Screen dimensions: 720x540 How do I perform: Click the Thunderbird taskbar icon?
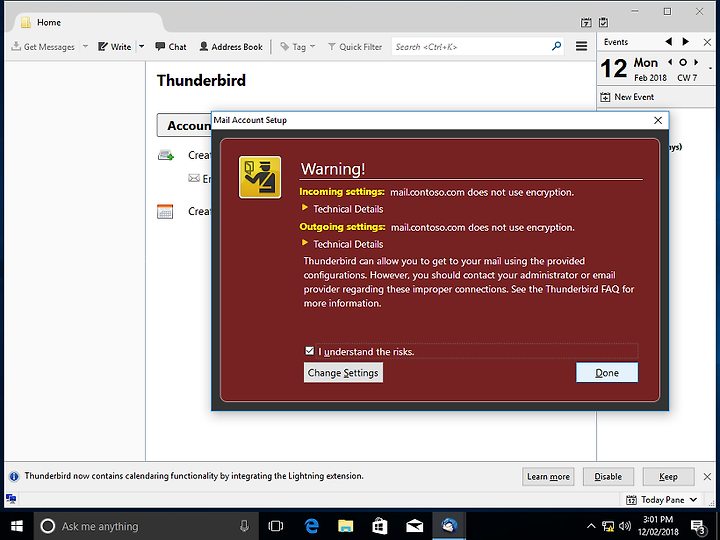click(449, 526)
